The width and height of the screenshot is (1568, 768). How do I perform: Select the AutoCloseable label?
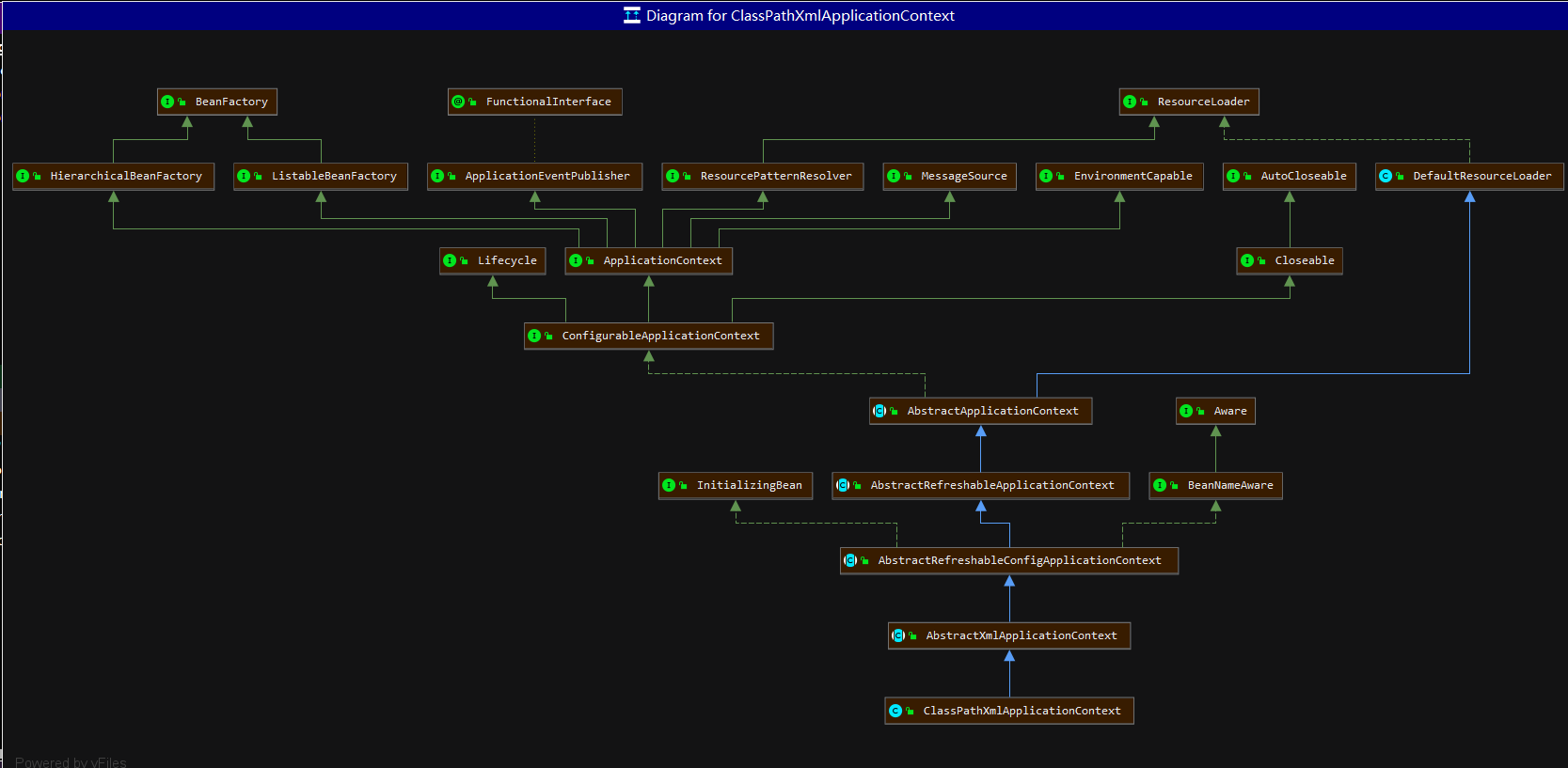1304,176
